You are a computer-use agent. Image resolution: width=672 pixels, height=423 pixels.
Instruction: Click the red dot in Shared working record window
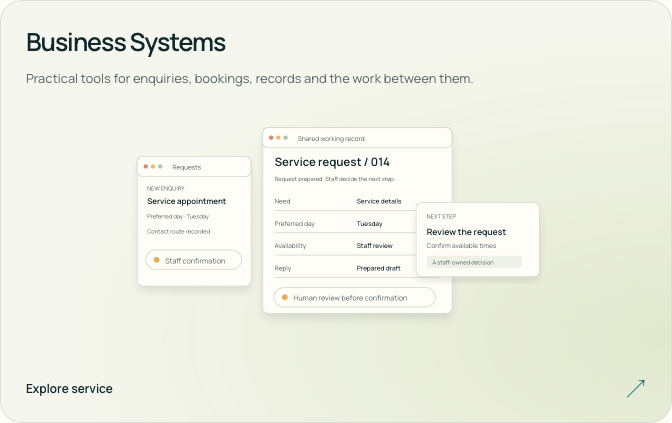[271, 138]
